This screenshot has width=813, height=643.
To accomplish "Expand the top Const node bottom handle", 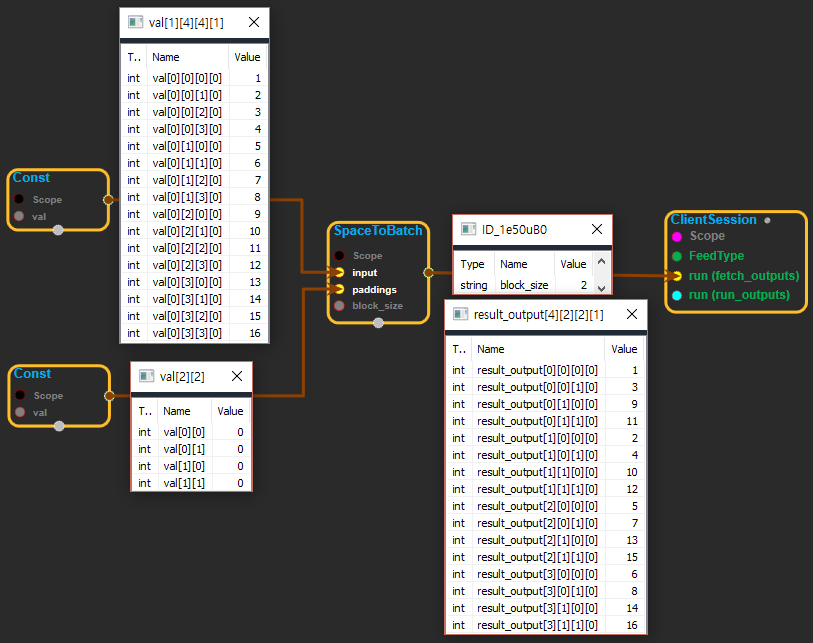I will click(58, 230).
